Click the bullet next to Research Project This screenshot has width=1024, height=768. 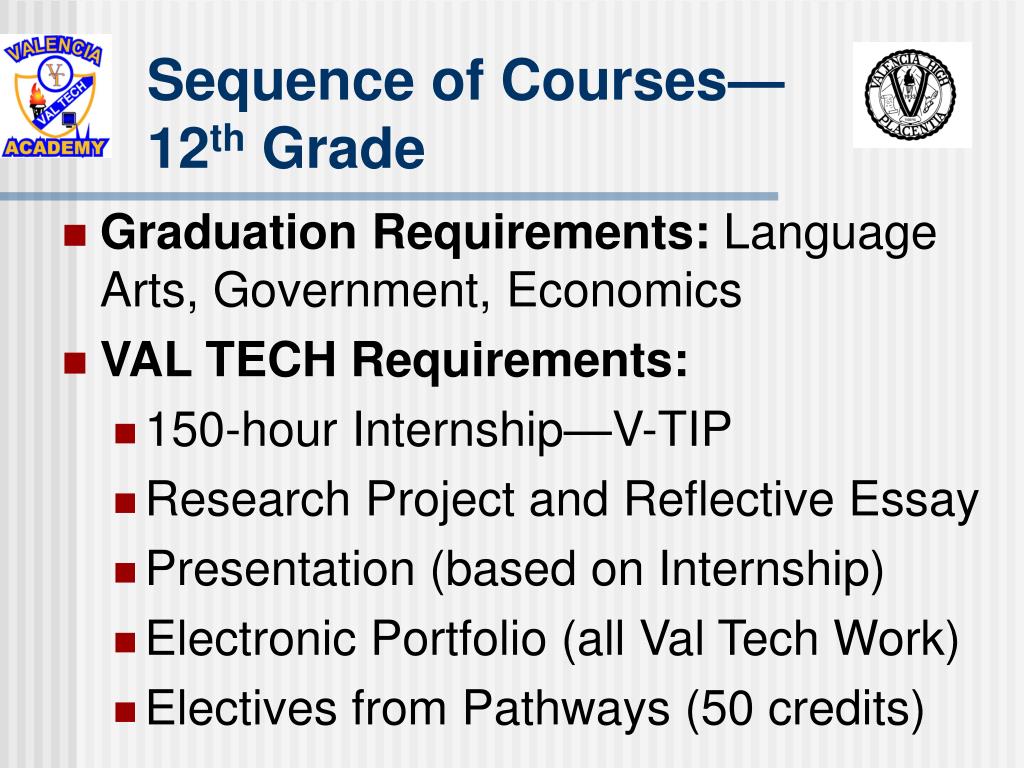pos(125,503)
